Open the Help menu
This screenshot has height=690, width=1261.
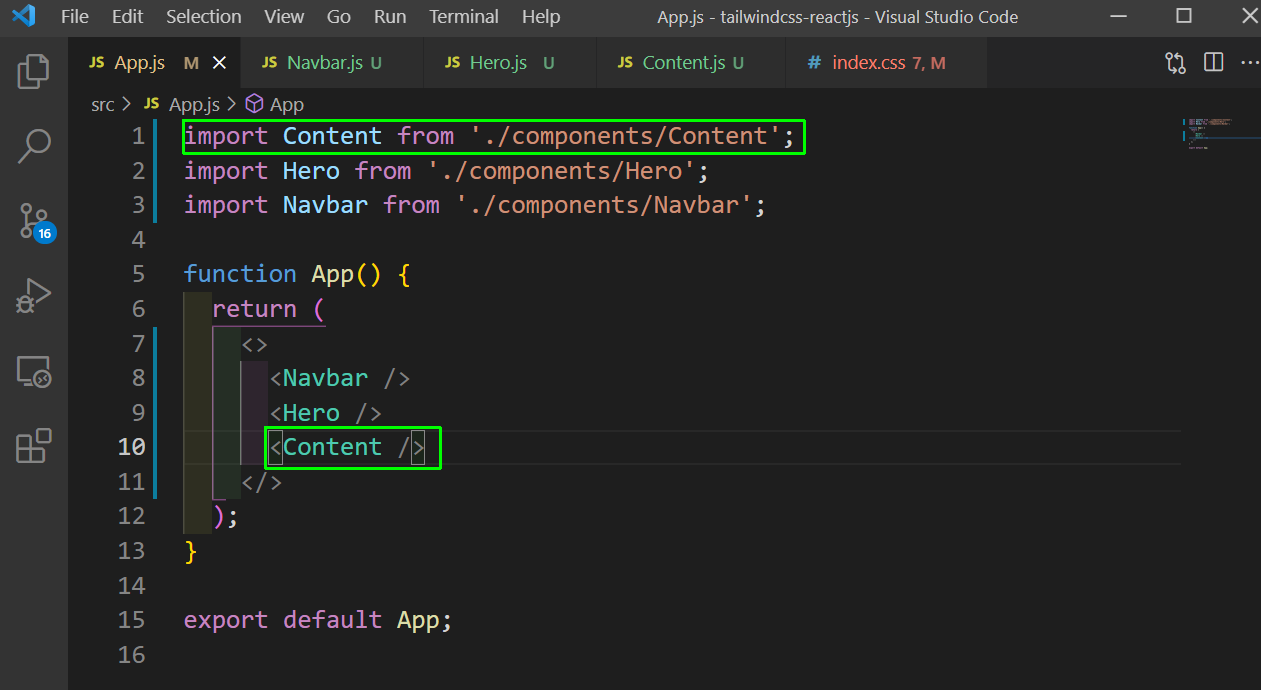[x=541, y=17]
